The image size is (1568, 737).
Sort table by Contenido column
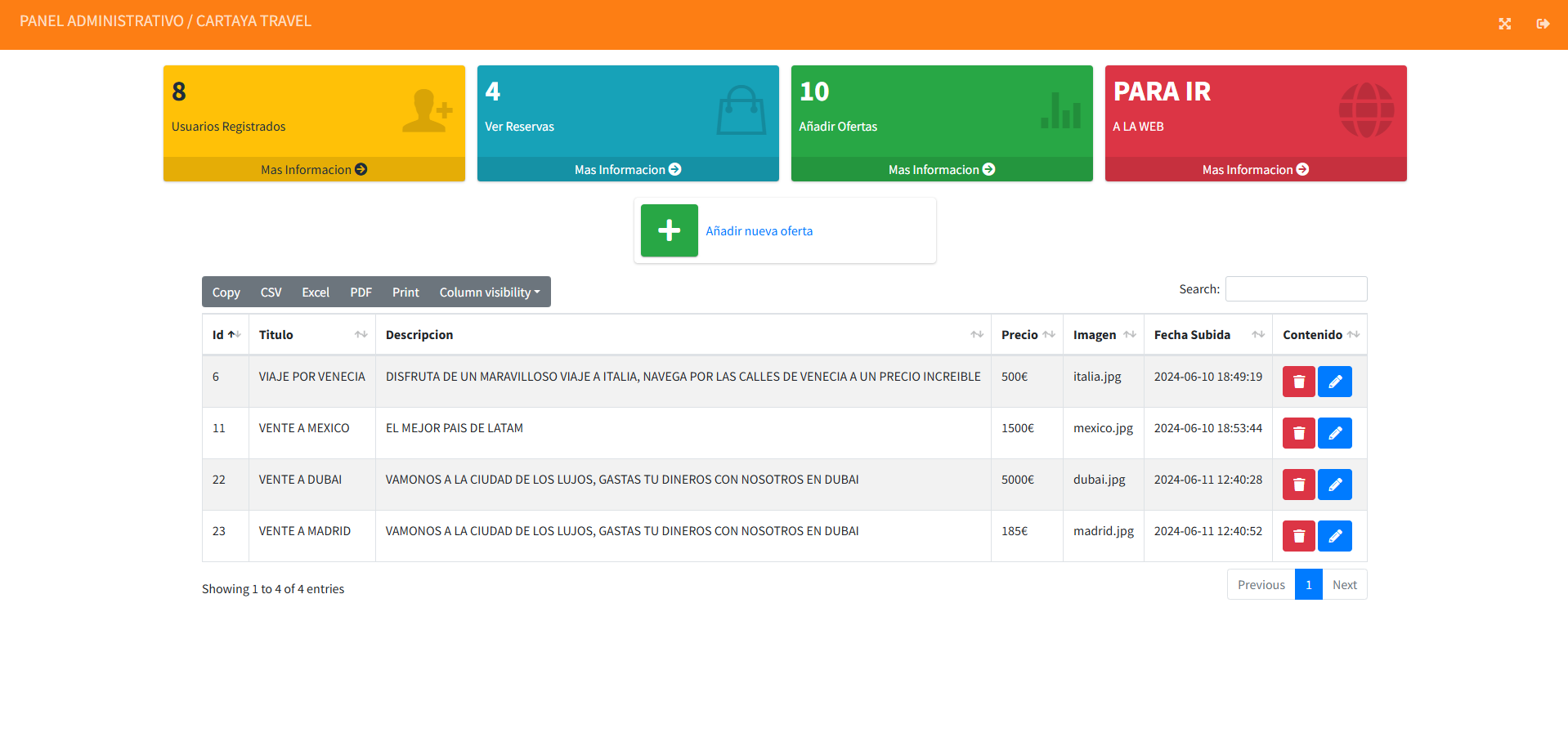coord(1319,335)
